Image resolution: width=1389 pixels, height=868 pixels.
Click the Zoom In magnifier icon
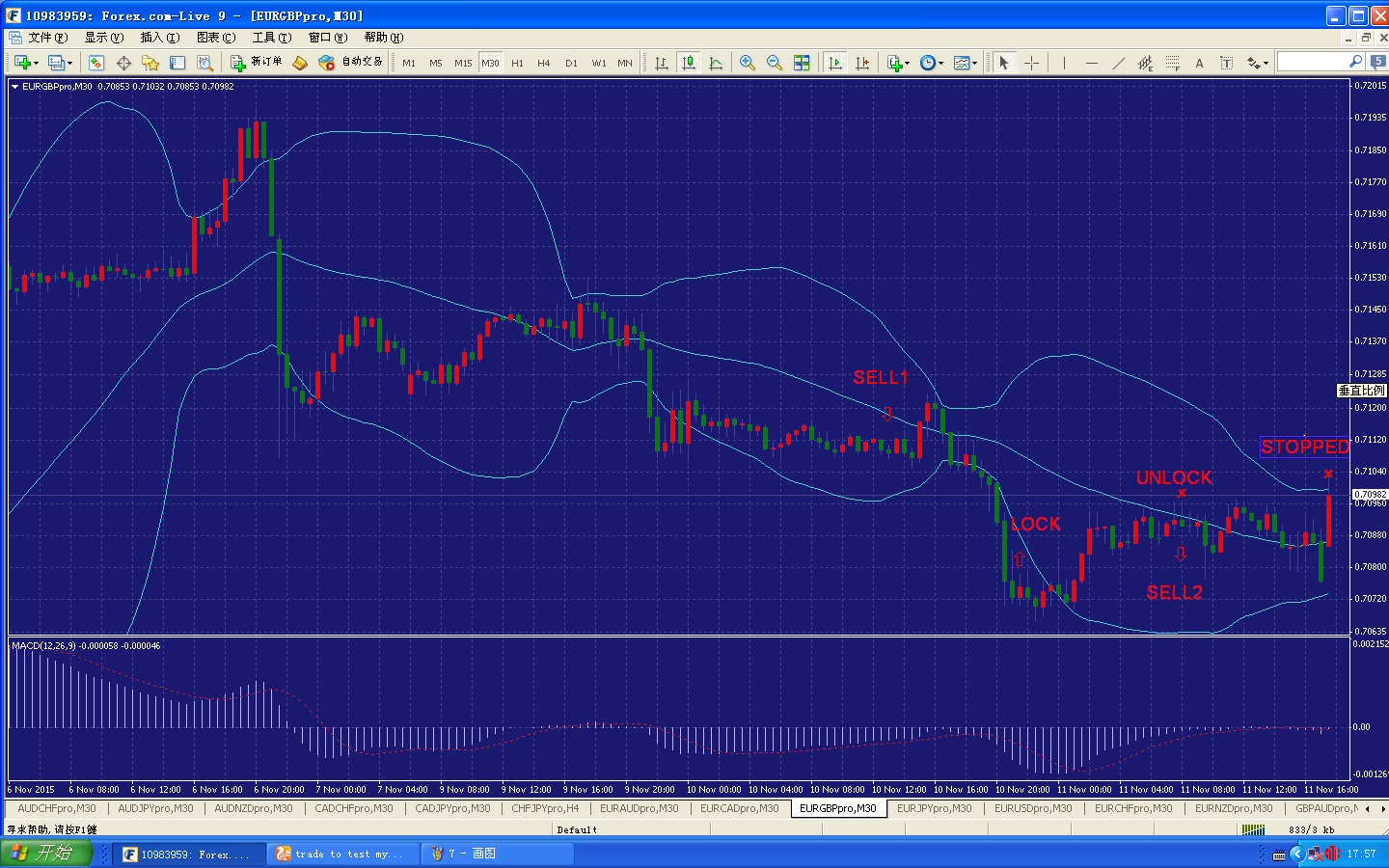(x=747, y=63)
